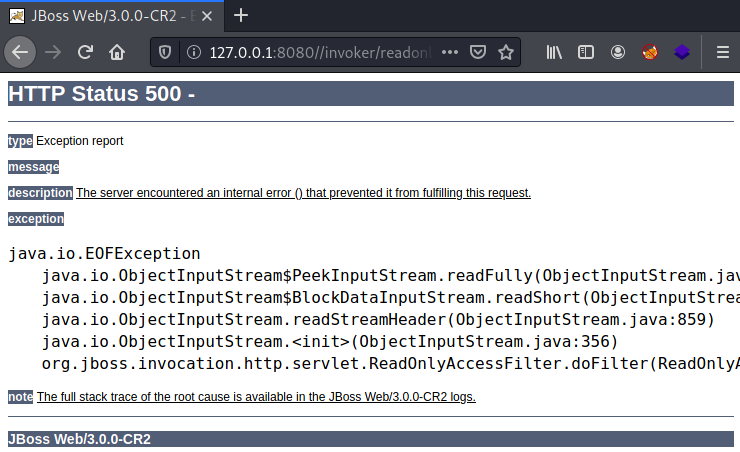This screenshot has width=740, height=452.
Task: Click the BlockDataInputStream.readShort stack line
Action: pos(391,297)
